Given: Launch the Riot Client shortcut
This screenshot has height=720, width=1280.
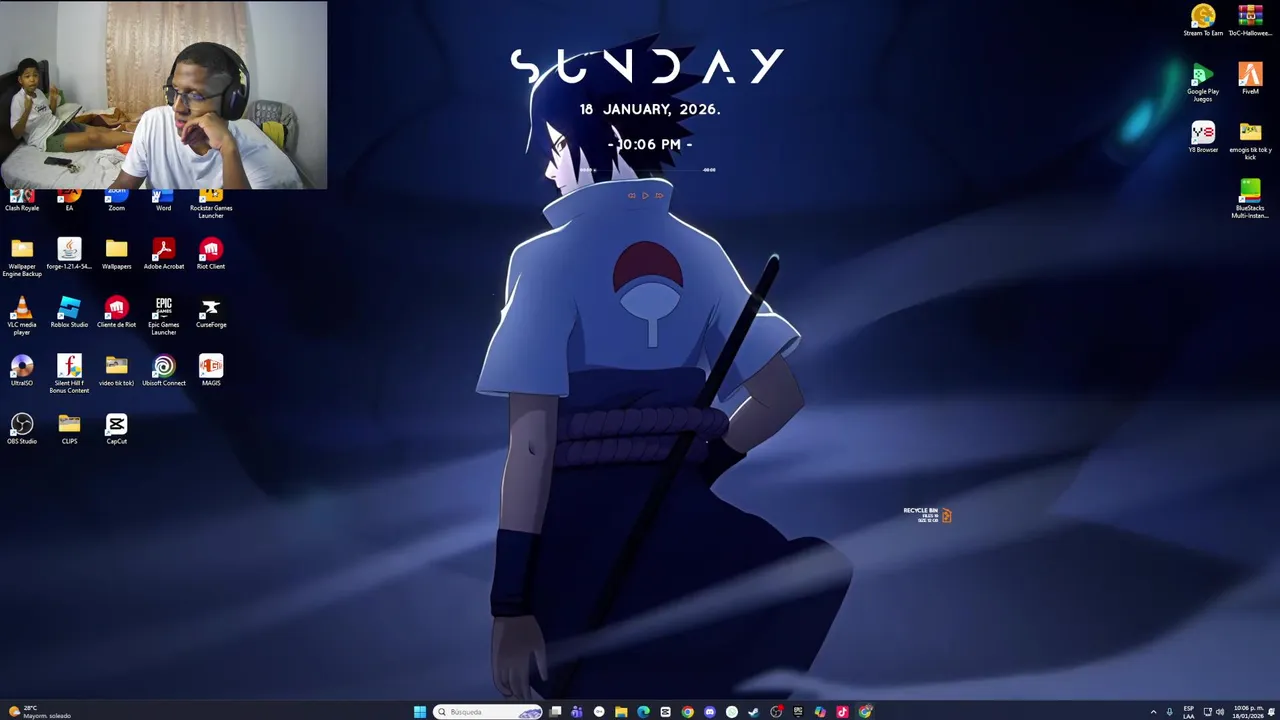Looking at the screenshot, I should (x=211, y=254).
